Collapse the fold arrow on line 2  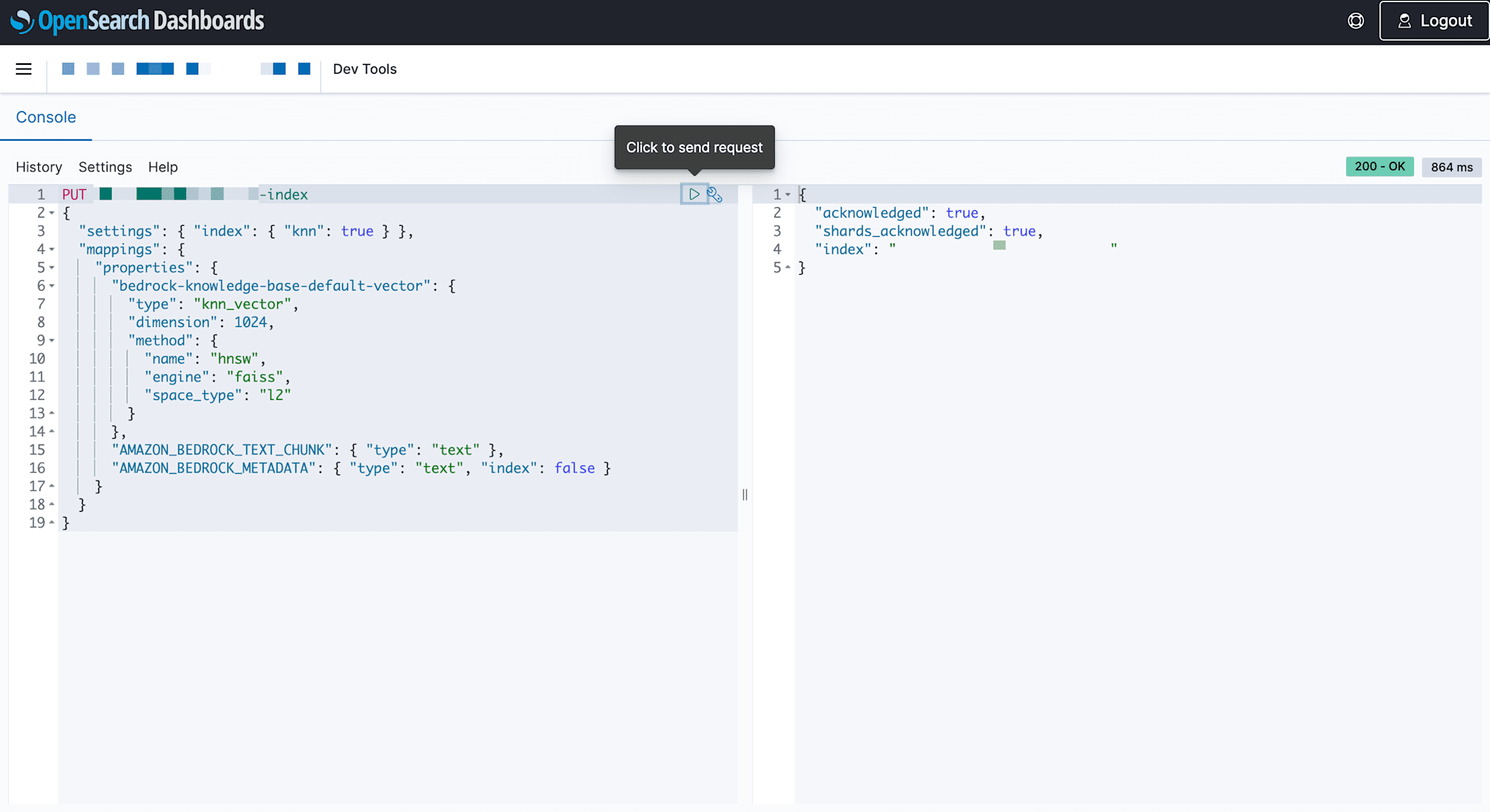[x=52, y=213]
